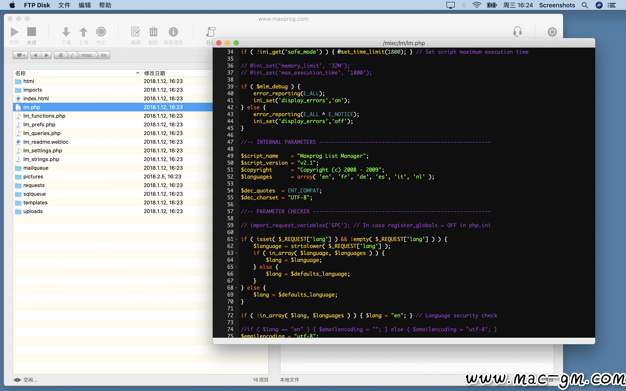Open the Screenshots menu bar item
Image resolution: width=626 pixels, height=391 pixels.
coord(557,5)
